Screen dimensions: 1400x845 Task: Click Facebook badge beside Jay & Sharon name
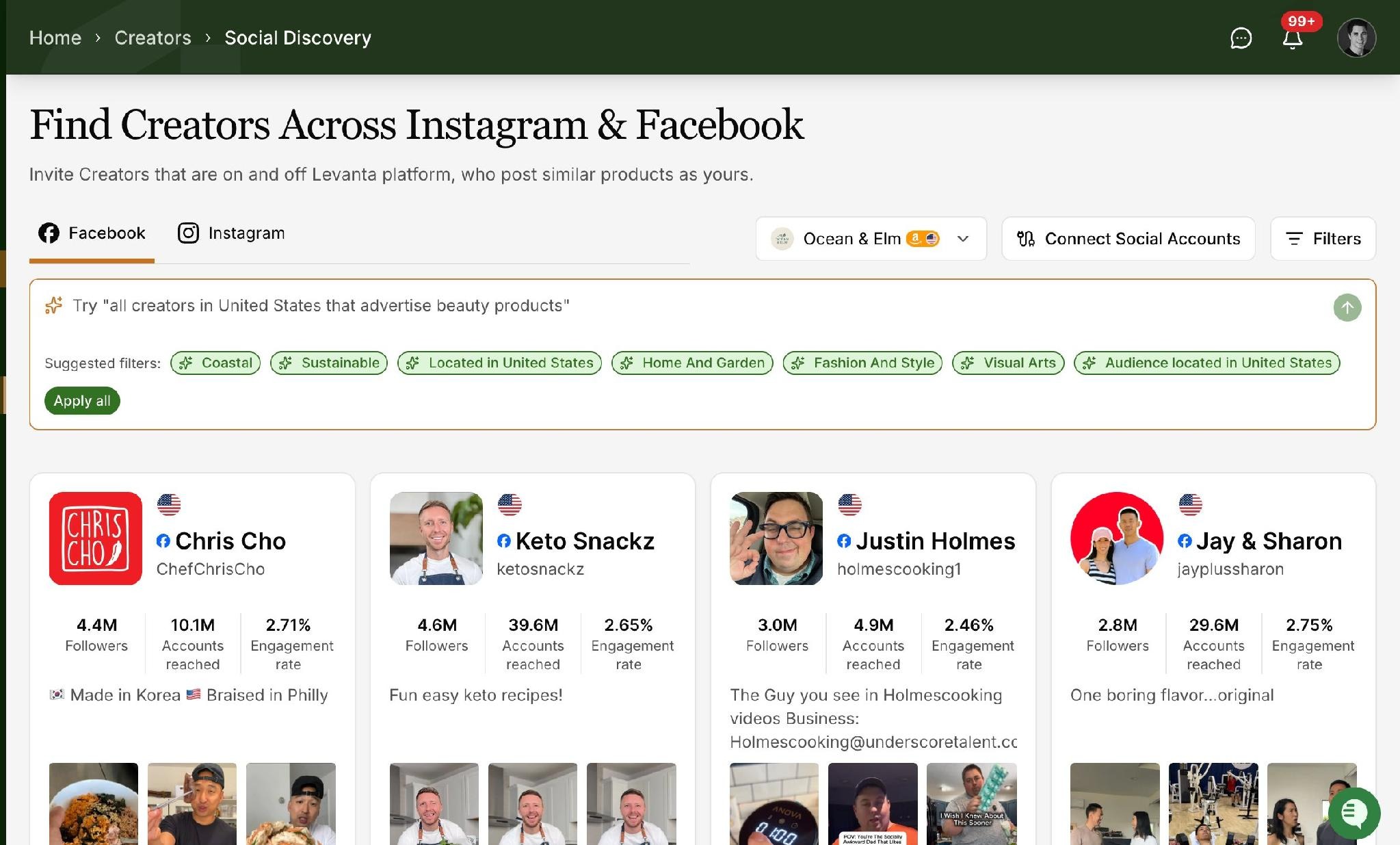1185,541
